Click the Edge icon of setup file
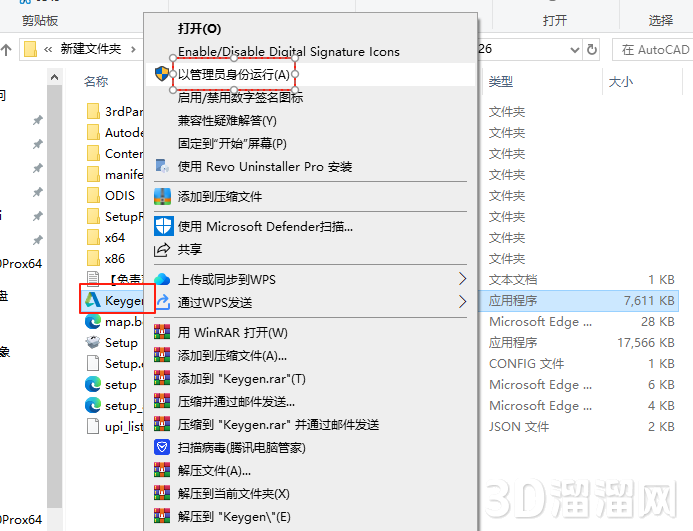Viewport: 693px width, 531px height. pyautogui.click(x=93, y=384)
